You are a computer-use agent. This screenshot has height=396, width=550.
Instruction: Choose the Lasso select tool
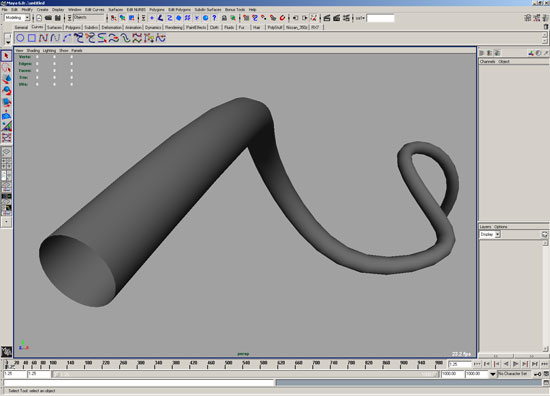click(6, 68)
